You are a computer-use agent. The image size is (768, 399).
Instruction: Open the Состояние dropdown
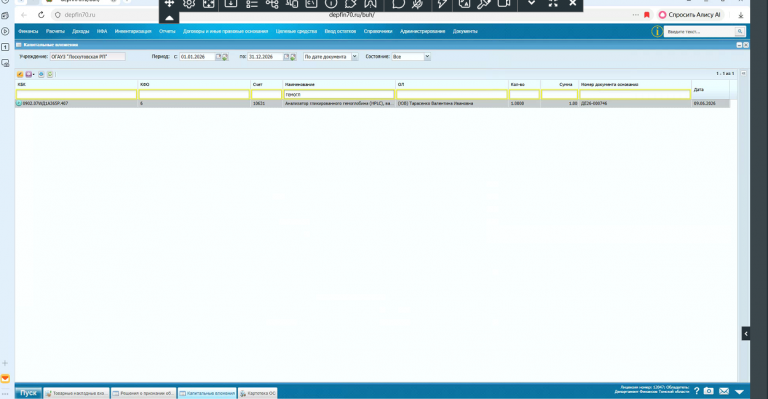(x=427, y=57)
